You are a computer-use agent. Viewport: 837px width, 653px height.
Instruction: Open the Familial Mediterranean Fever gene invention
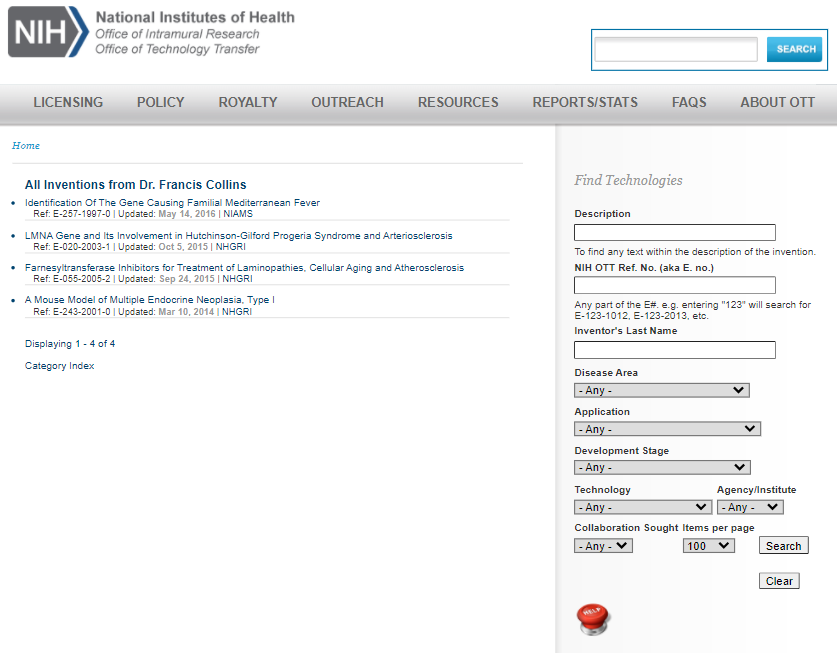click(172, 202)
